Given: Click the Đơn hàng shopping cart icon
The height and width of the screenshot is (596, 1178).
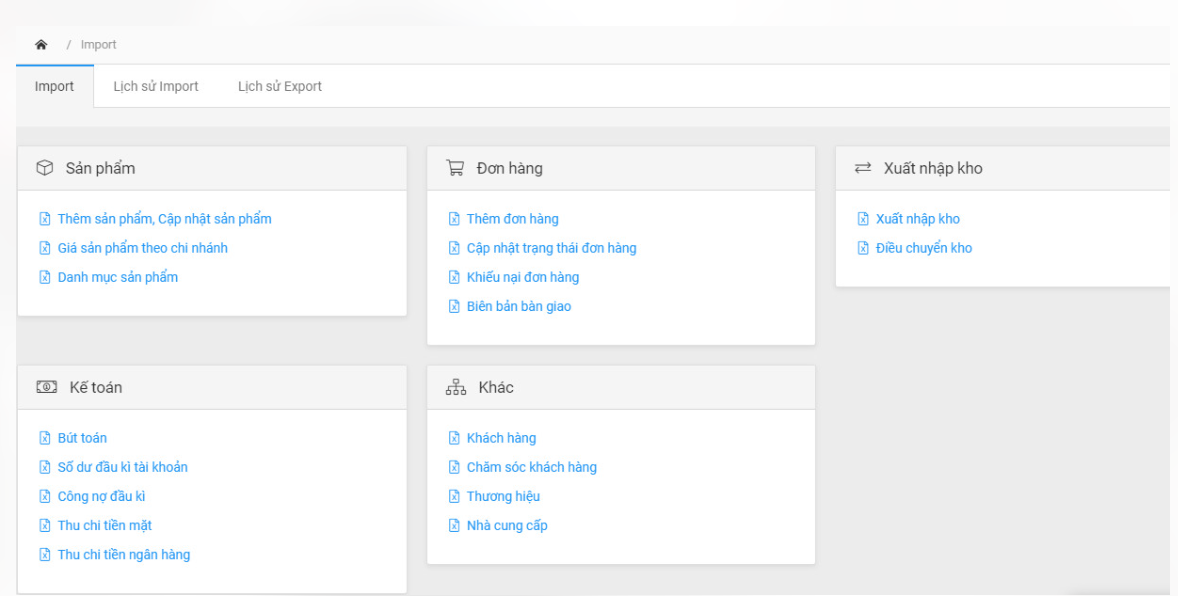Looking at the screenshot, I should (455, 168).
